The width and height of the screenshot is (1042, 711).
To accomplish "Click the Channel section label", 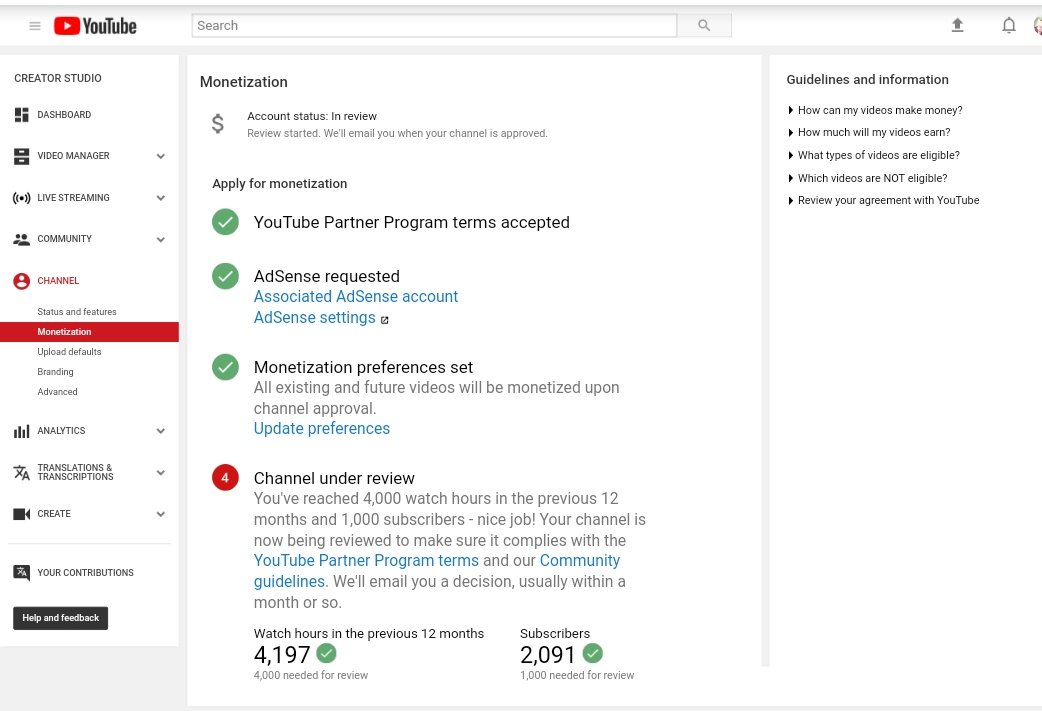I will (x=58, y=281).
